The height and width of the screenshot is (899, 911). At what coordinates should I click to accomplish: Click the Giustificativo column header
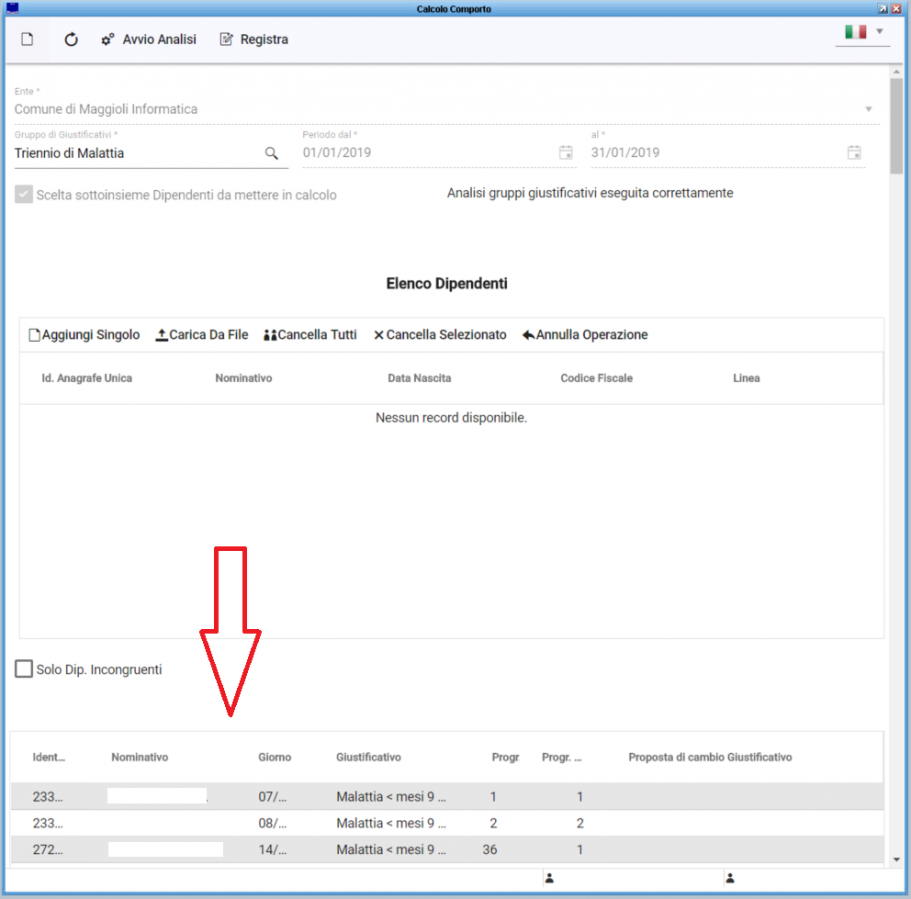pyautogui.click(x=368, y=757)
